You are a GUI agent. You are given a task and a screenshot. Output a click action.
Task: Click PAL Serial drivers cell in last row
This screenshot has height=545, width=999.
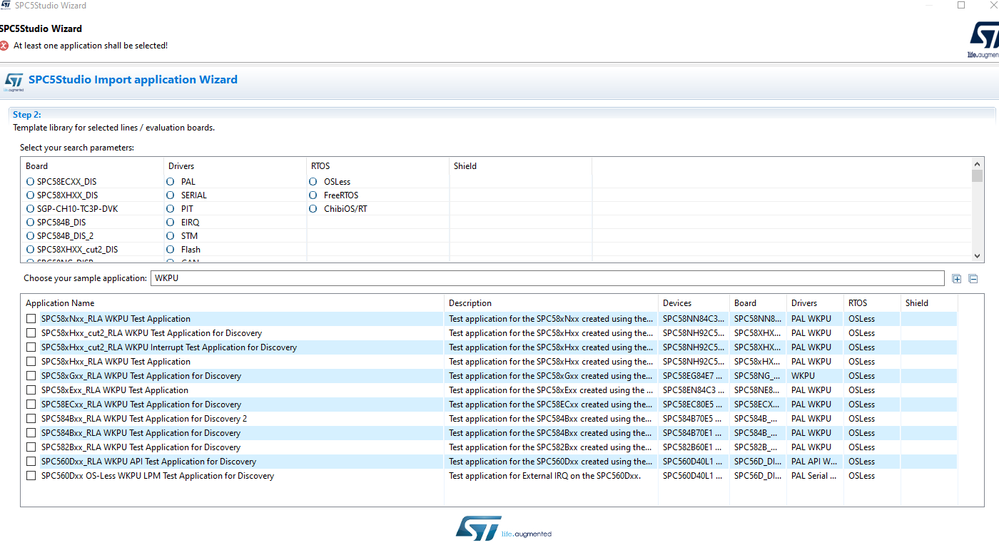point(814,476)
